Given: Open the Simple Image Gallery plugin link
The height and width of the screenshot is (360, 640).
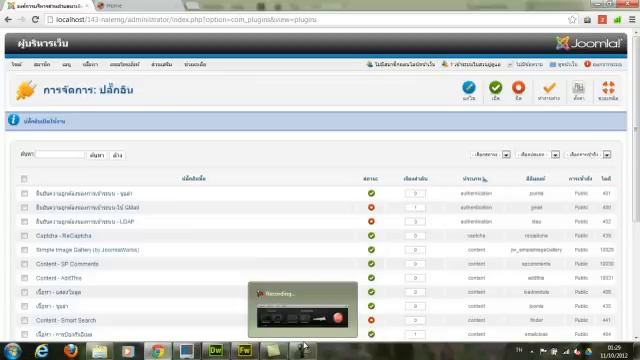Looking at the screenshot, I should click(x=87, y=250).
